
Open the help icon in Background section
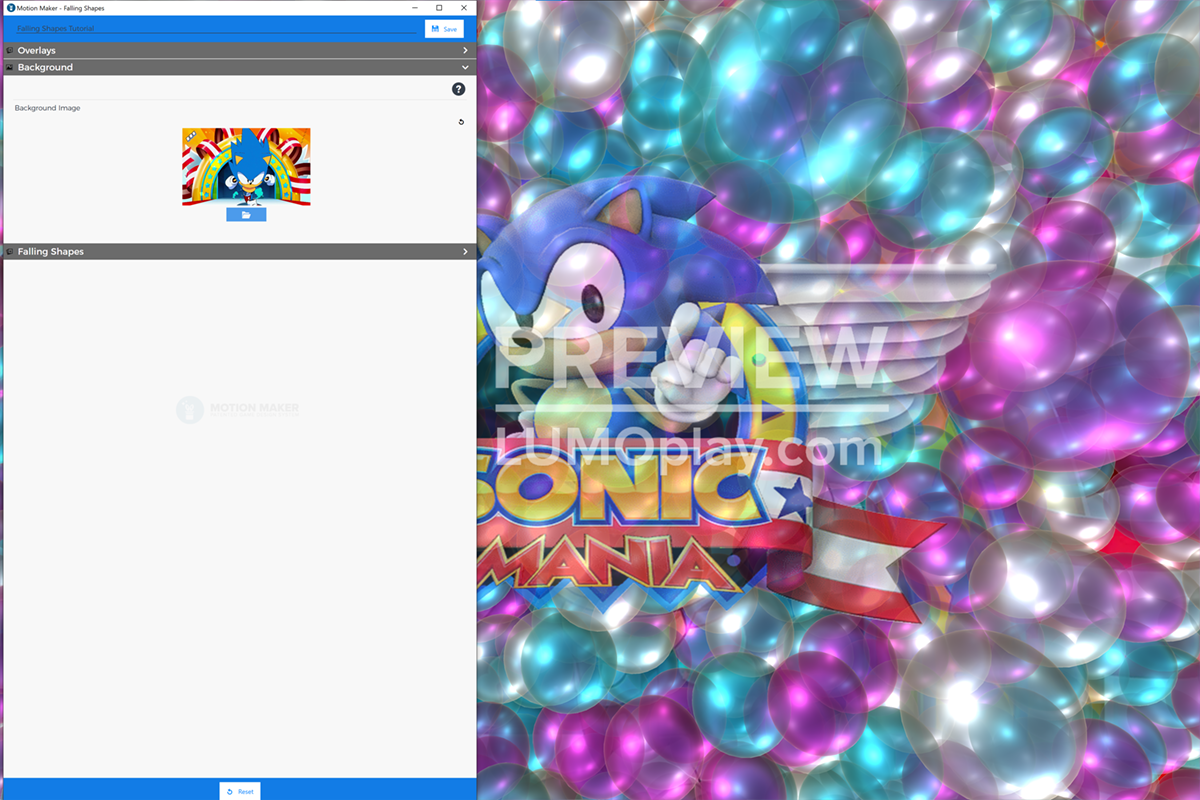[x=458, y=89]
